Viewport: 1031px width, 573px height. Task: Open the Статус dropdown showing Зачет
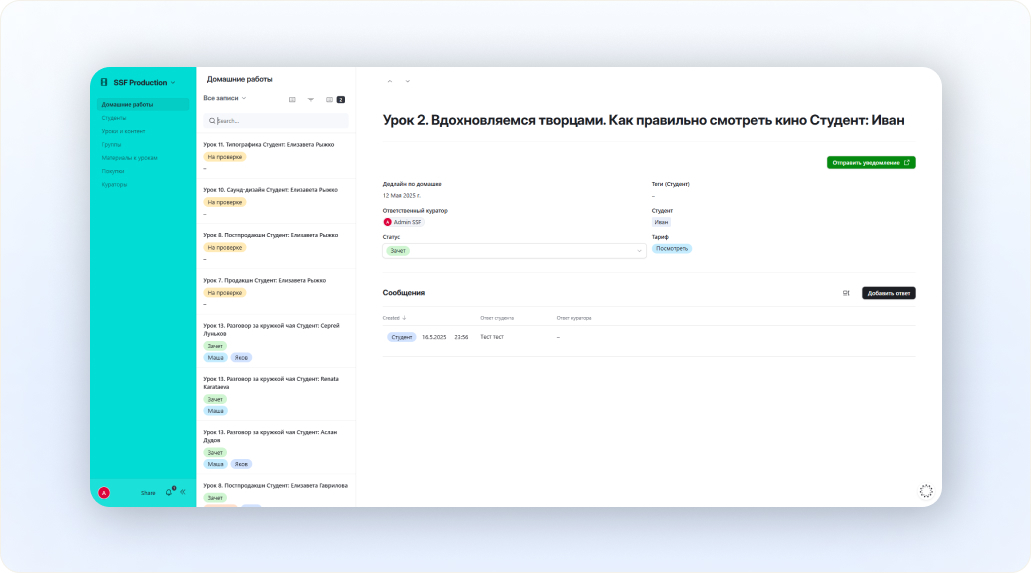514,251
